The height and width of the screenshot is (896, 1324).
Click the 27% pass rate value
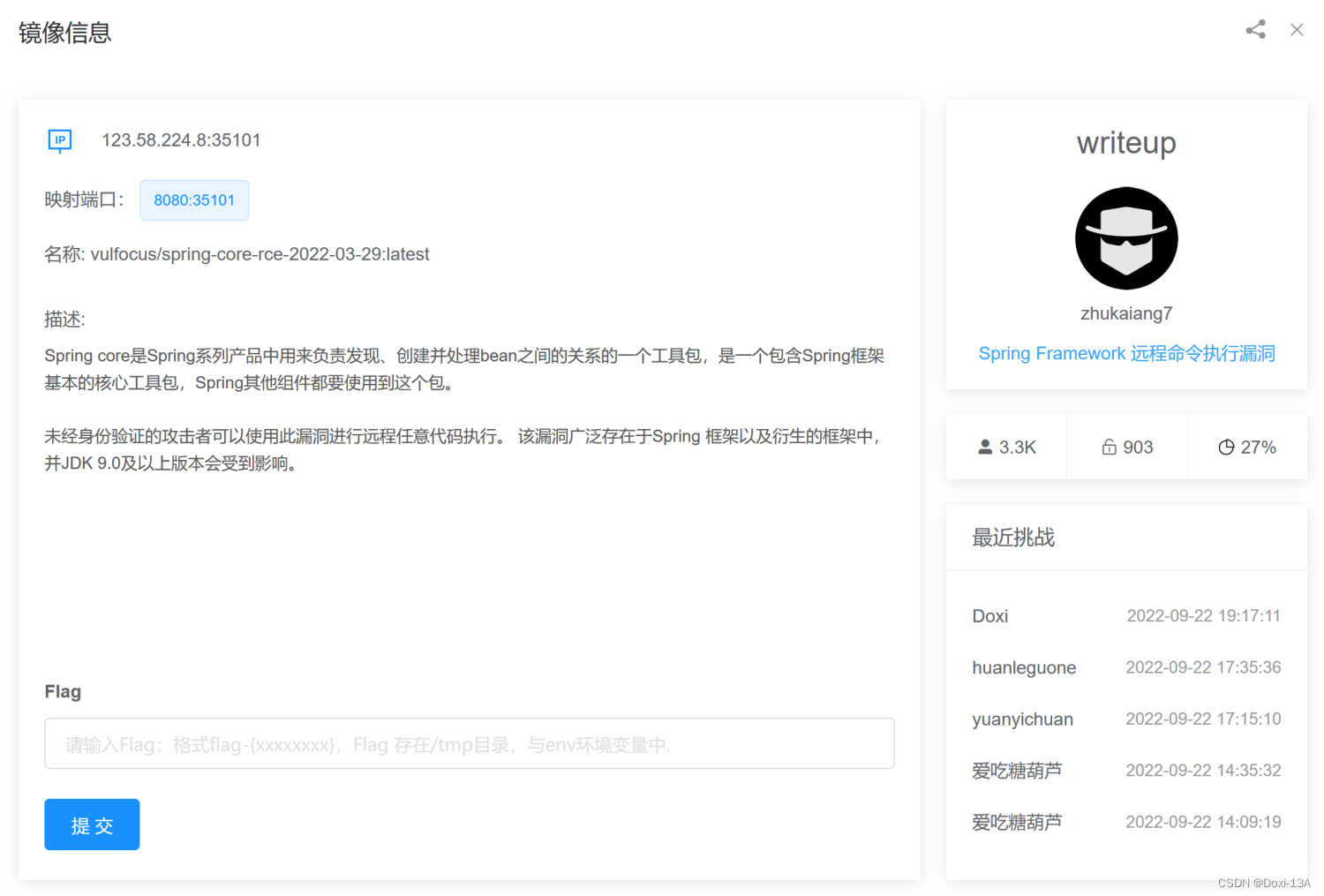pos(1258,448)
